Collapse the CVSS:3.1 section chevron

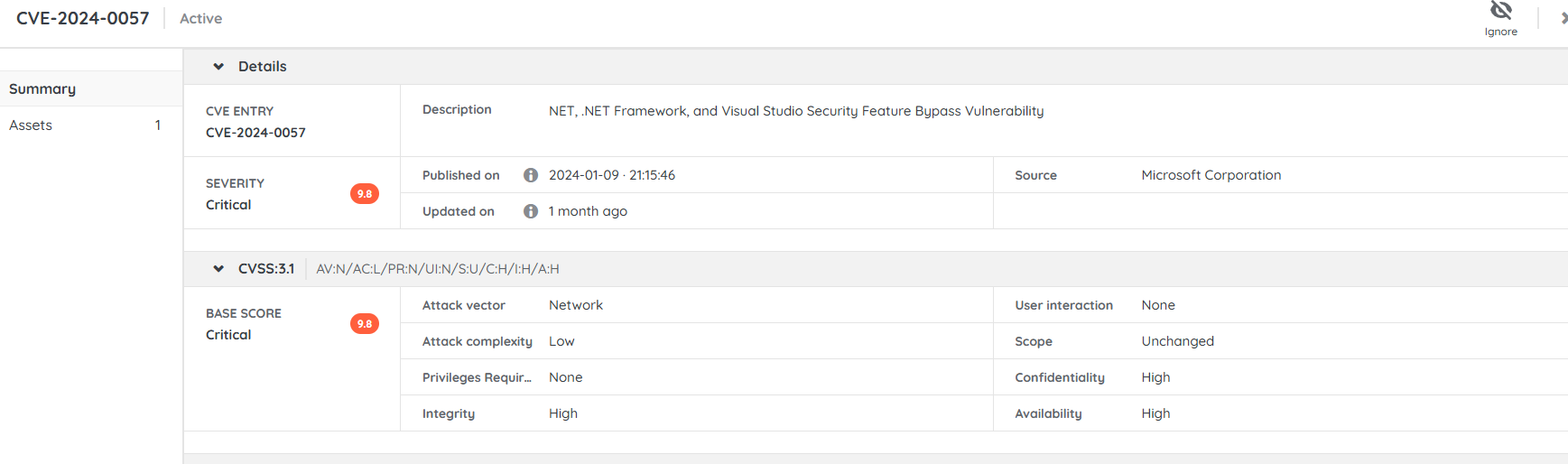(218, 269)
